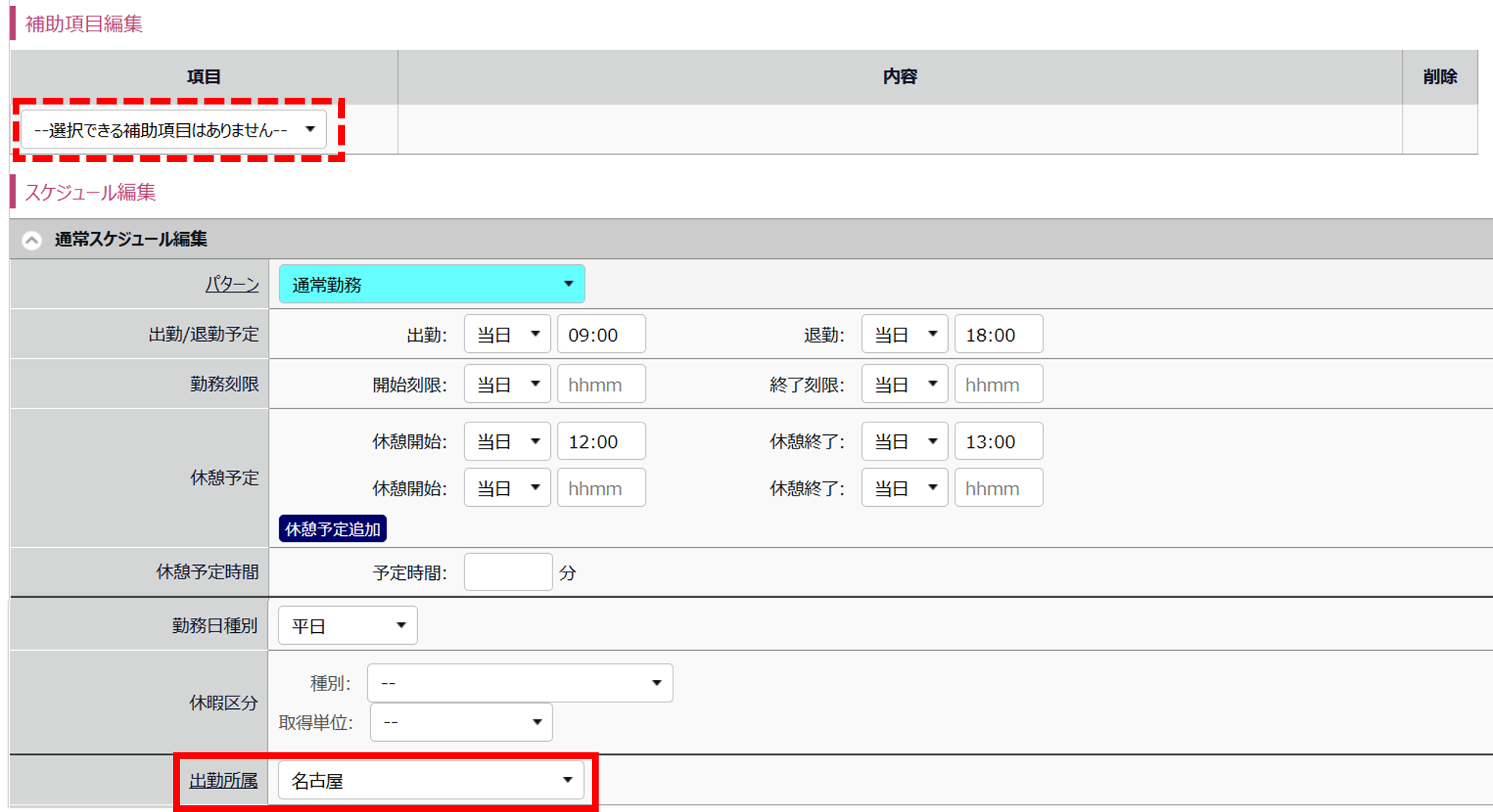Viewport: 1493px width, 812px height.
Task: Open the 補助項目 selection dropdown
Action: pos(174,130)
